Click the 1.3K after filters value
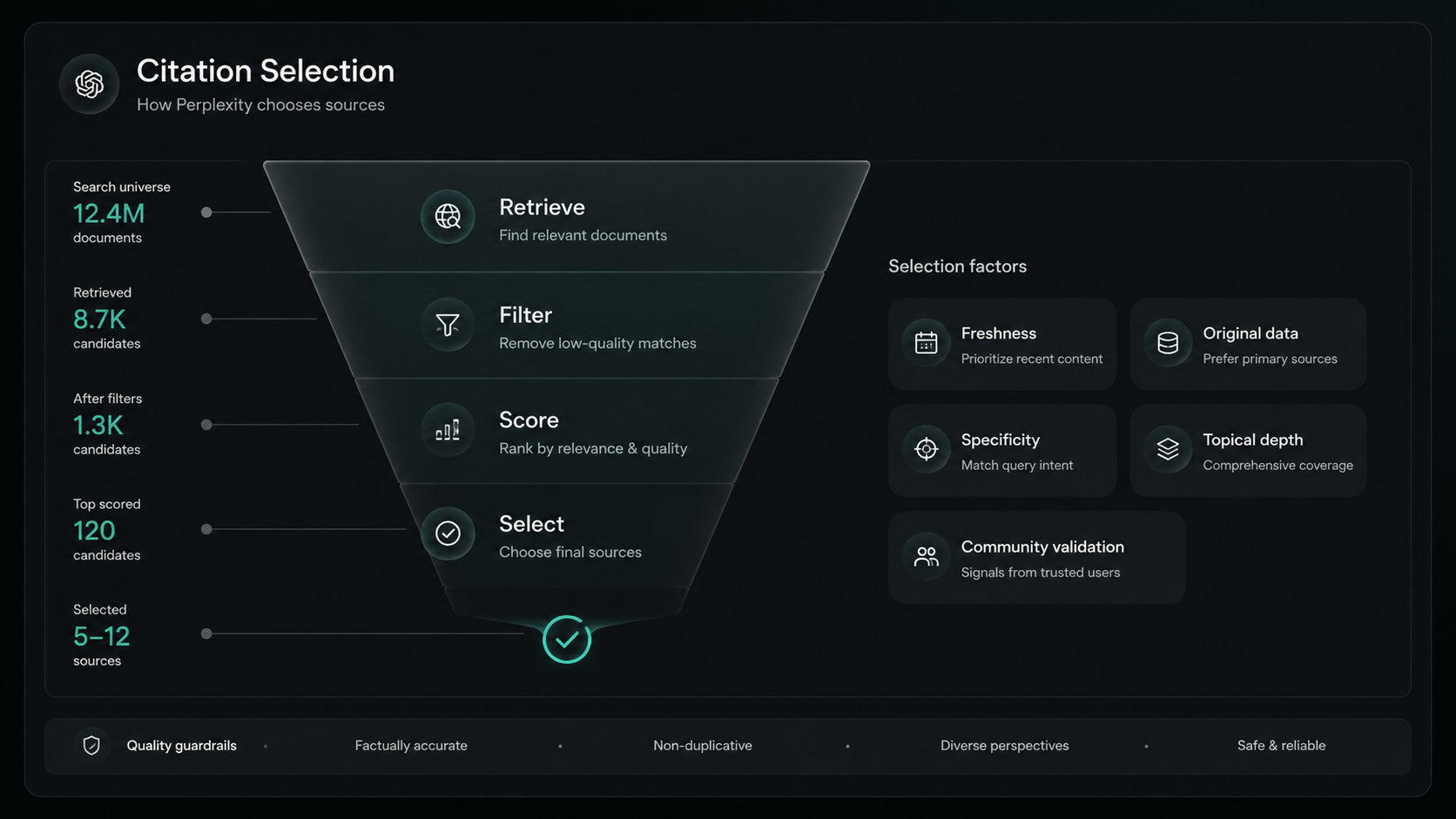 point(98,426)
